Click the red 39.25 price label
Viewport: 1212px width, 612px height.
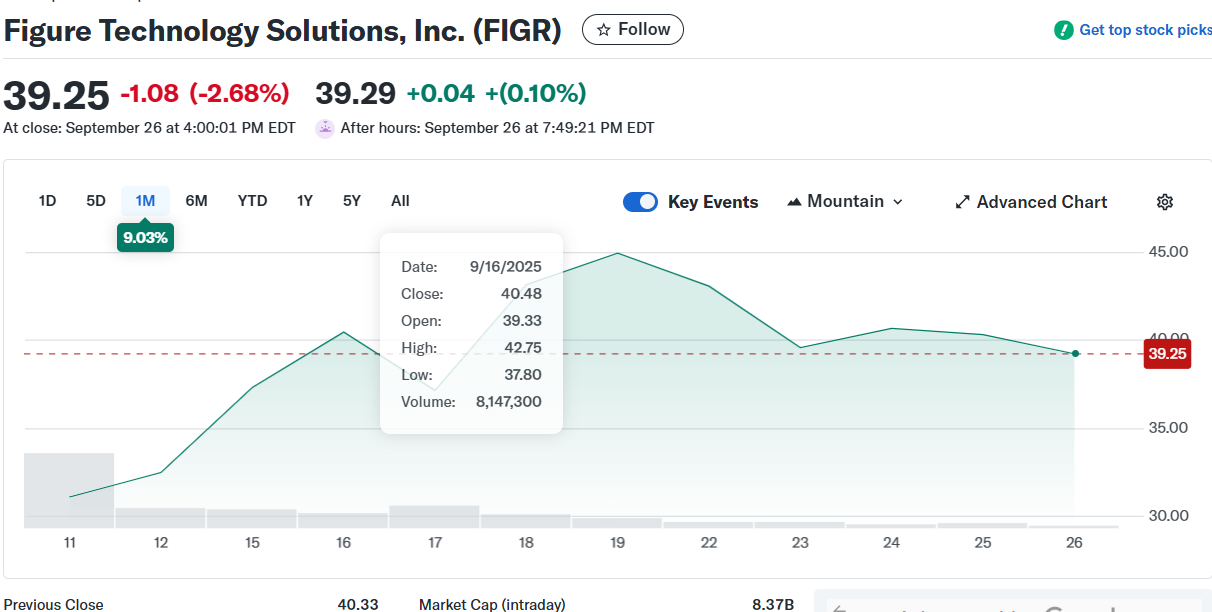tap(1167, 354)
